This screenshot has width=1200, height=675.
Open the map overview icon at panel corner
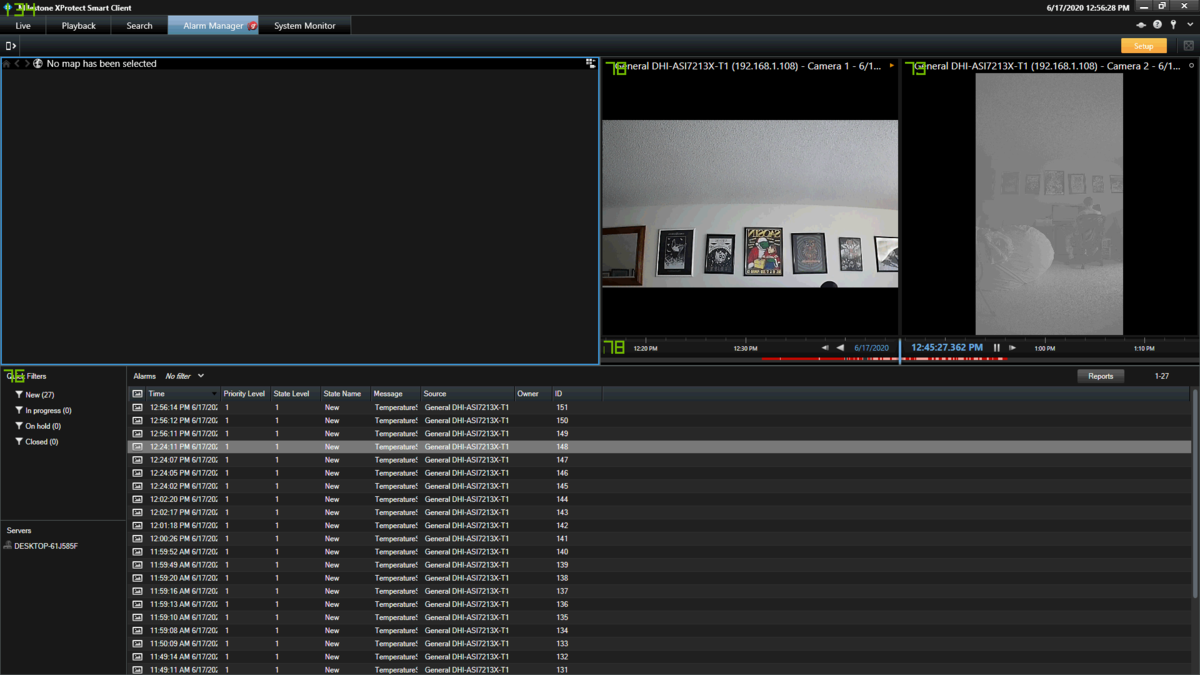(x=590, y=63)
